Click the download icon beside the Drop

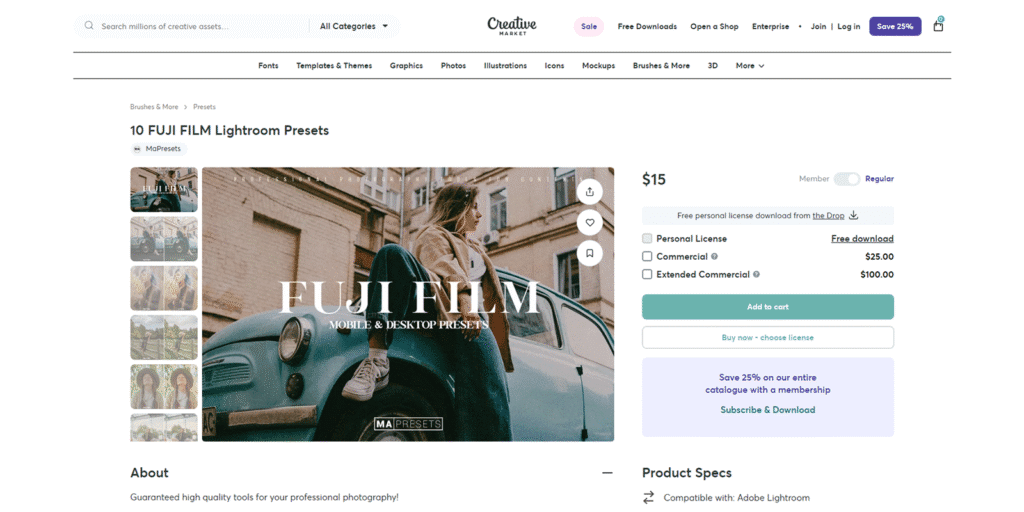point(854,216)
